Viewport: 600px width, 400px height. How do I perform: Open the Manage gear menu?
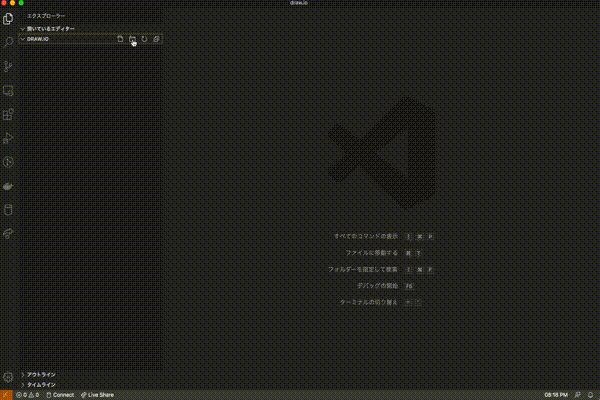pyautogui.click(x=8, y=377)
